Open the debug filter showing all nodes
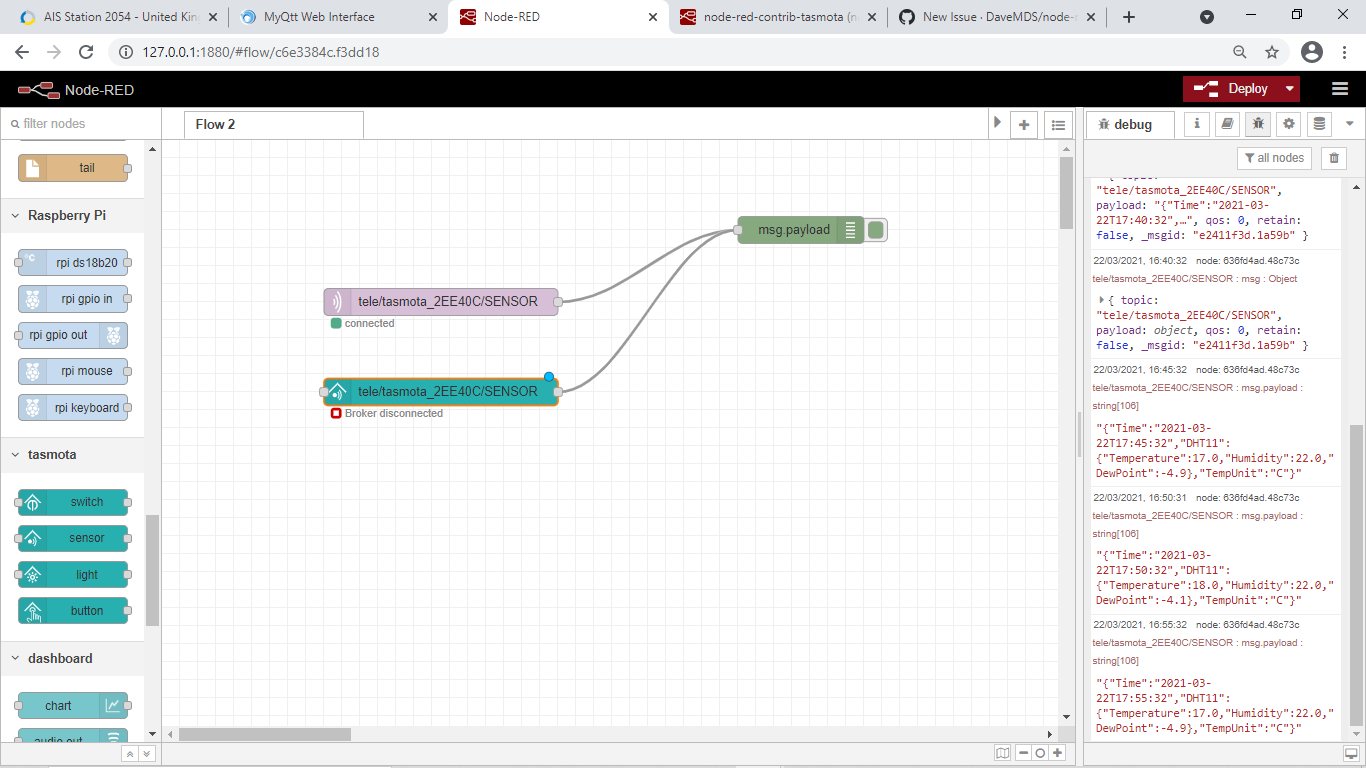The image size is (1366, 768). click(1274, 157)
